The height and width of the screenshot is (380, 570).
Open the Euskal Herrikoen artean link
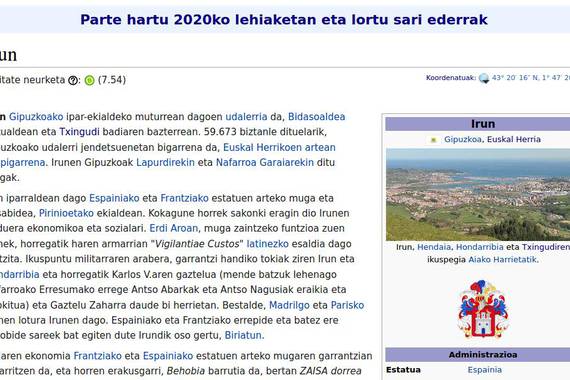tap(279, 147)
